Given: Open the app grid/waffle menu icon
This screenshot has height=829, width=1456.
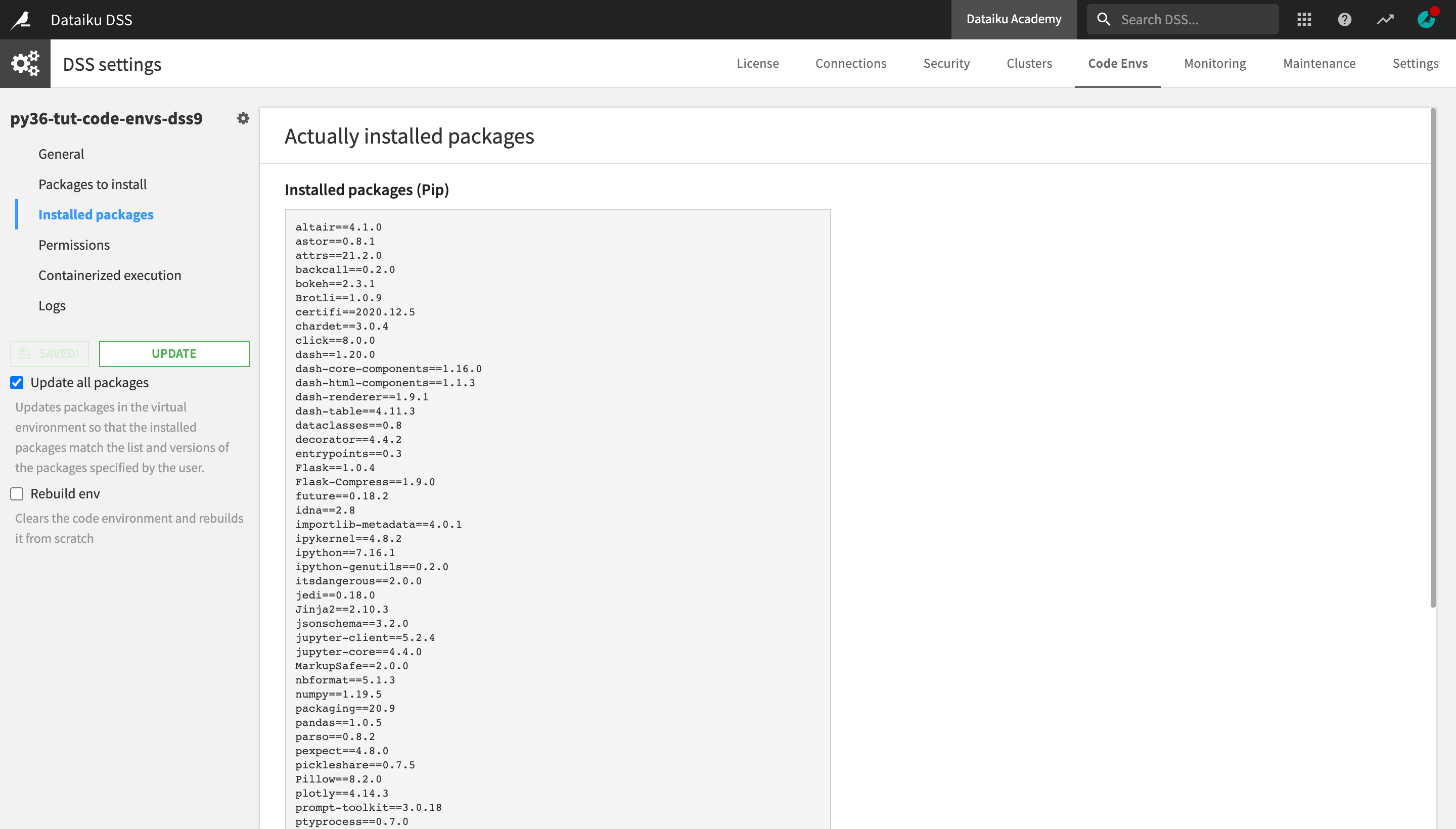Looking at the screenshot, I should [x=1304, y=19].
